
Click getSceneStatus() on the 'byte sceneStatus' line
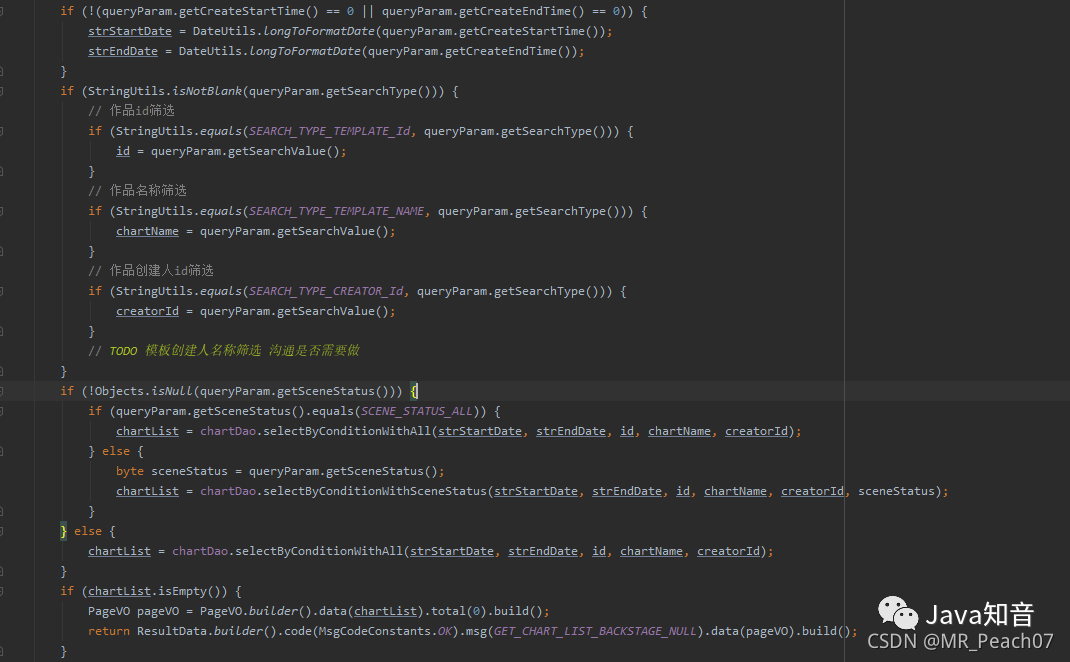[x=381, y=471]
